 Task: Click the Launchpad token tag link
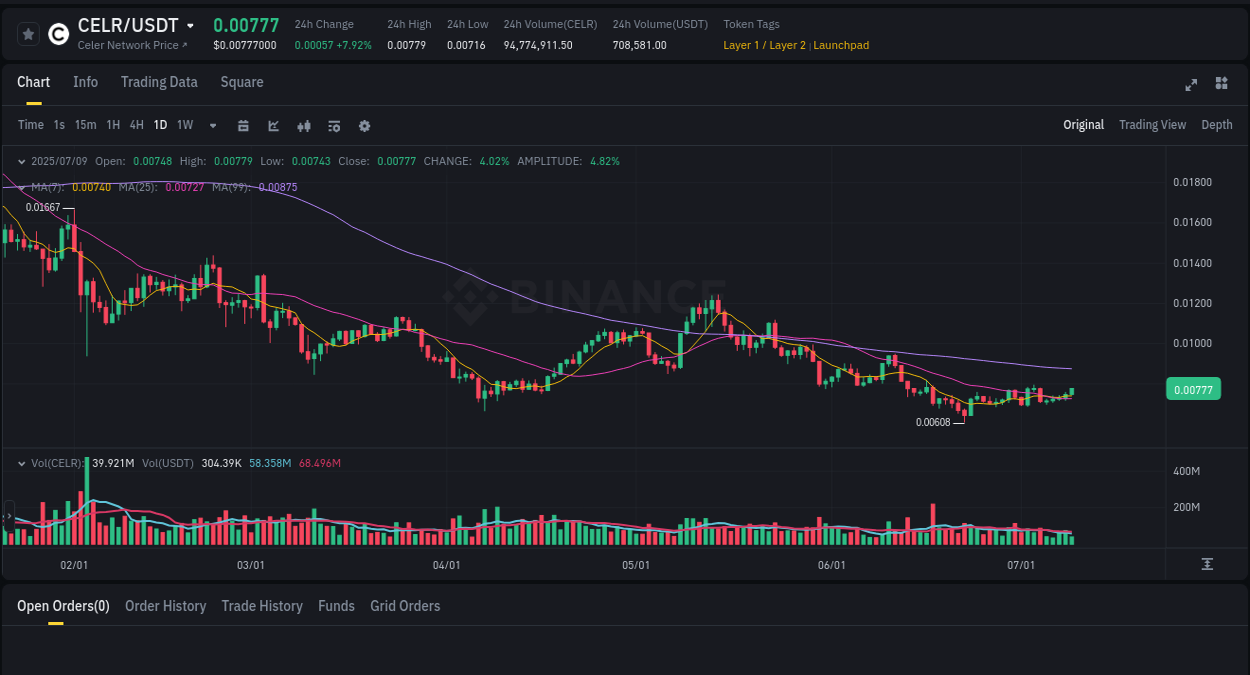tap(841, 45)
